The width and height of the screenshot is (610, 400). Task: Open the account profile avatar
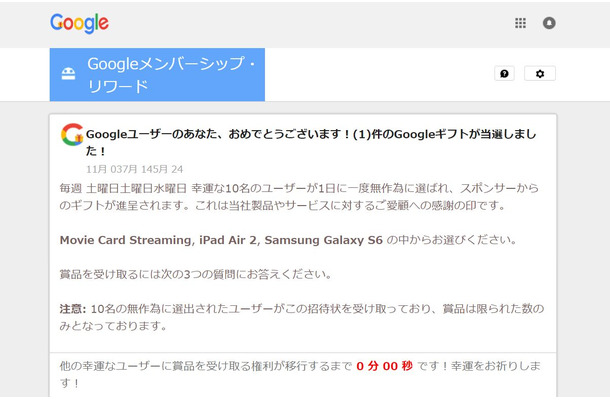tap(549, 23)
